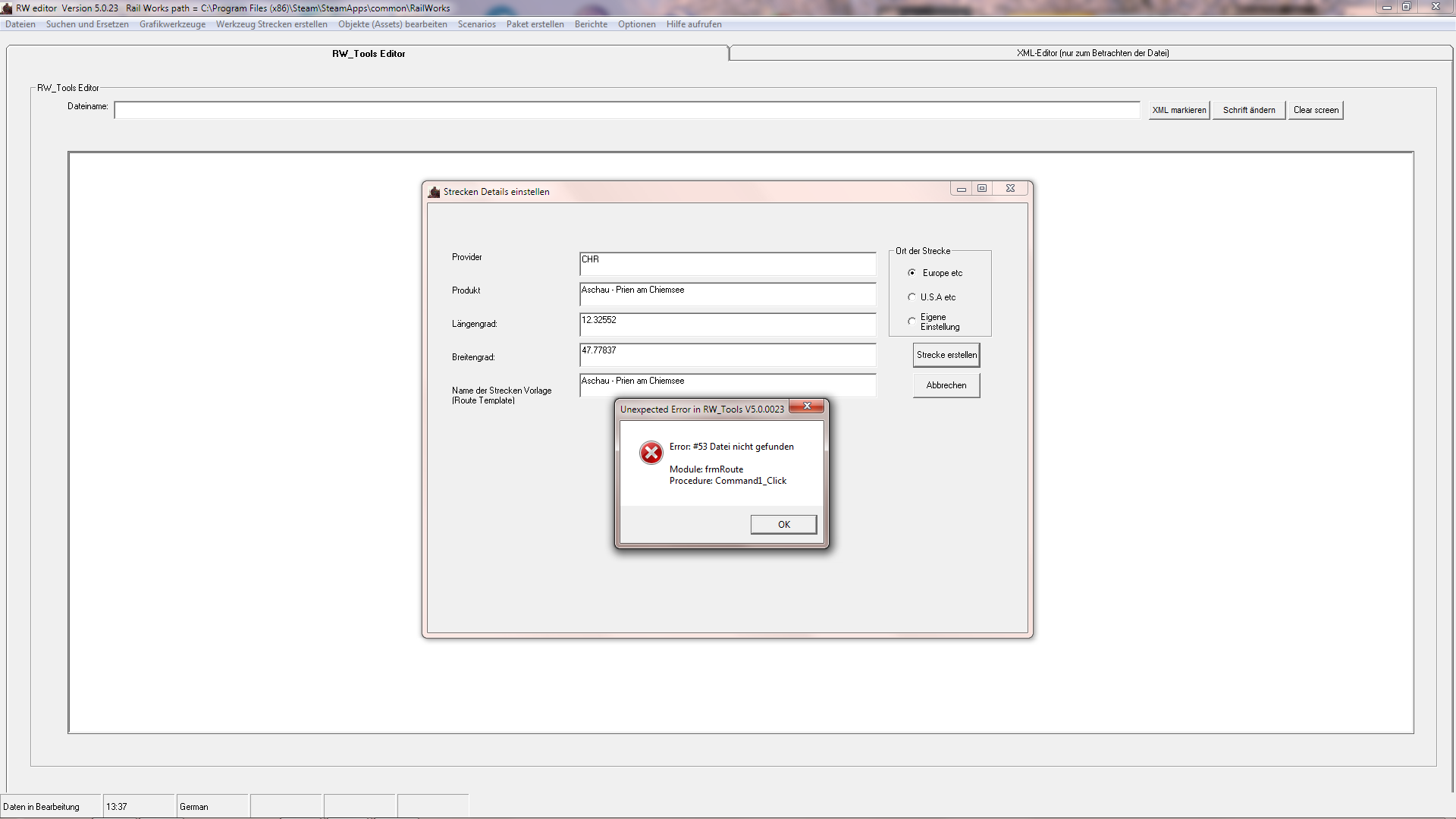The image size is (1456, 819).
Task: Select the U.S.A etc radio button
Action: click(x=912, y=297)
